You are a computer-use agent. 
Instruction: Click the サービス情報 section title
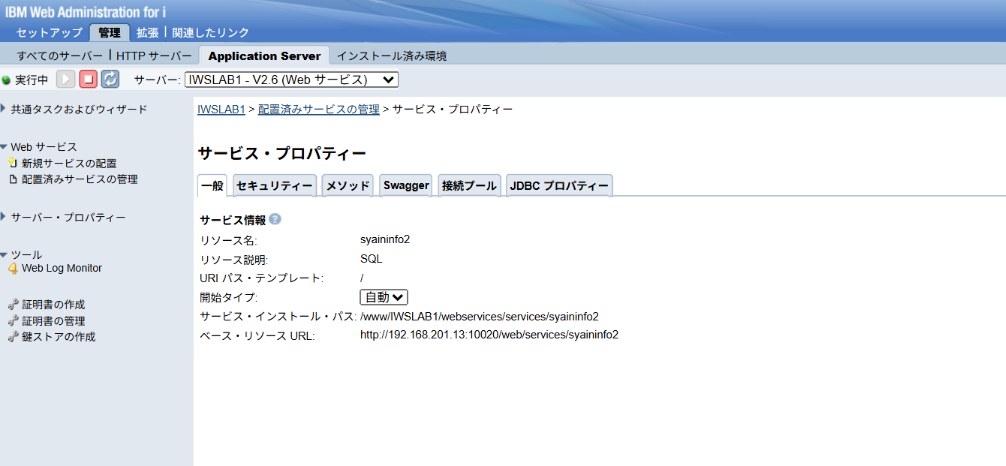232,220
